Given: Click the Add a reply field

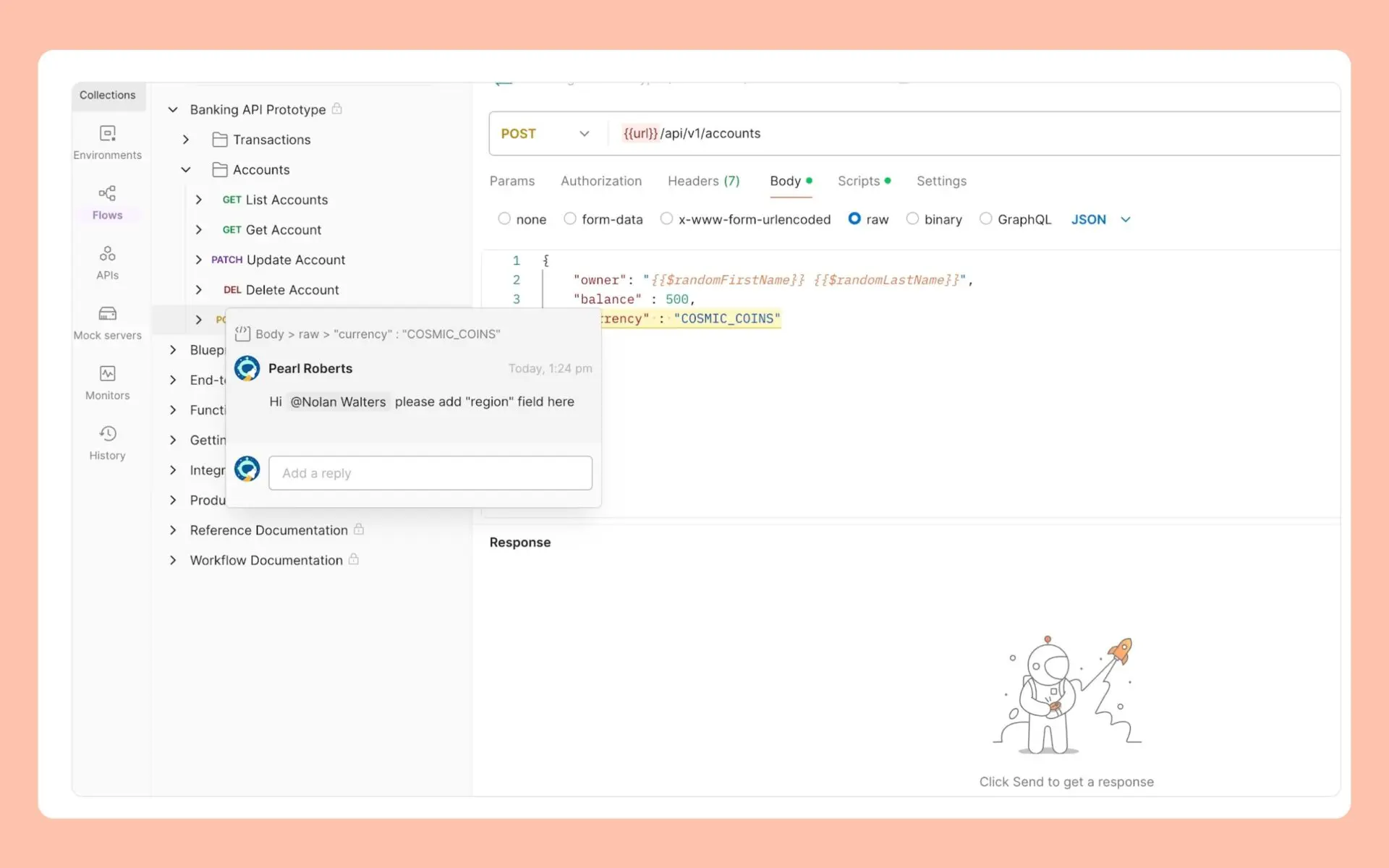Looking at the screenshot, I should 430,473.
